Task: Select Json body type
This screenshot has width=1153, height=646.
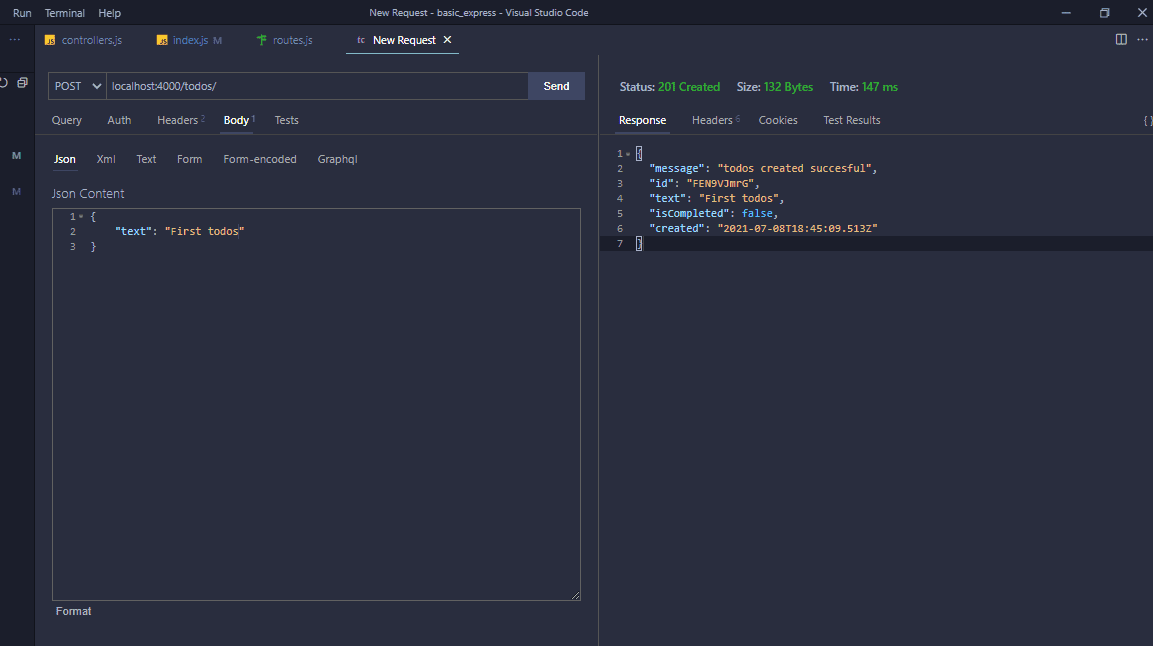Action: 65,159
